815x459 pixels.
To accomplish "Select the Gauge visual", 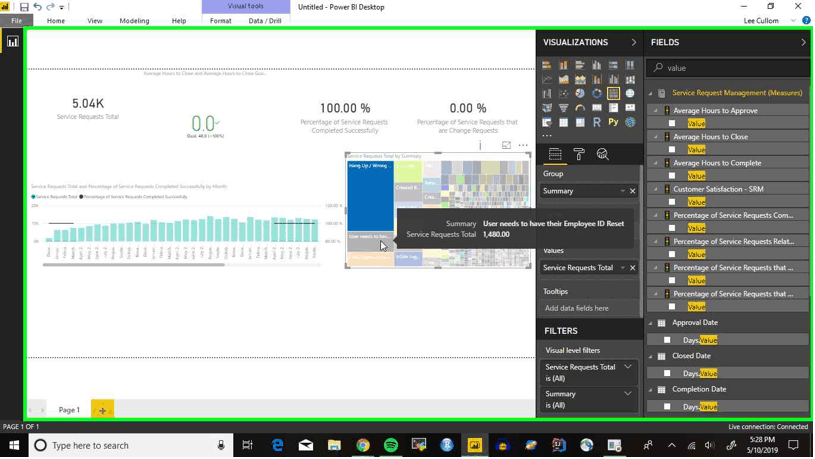I will (580, 108).
